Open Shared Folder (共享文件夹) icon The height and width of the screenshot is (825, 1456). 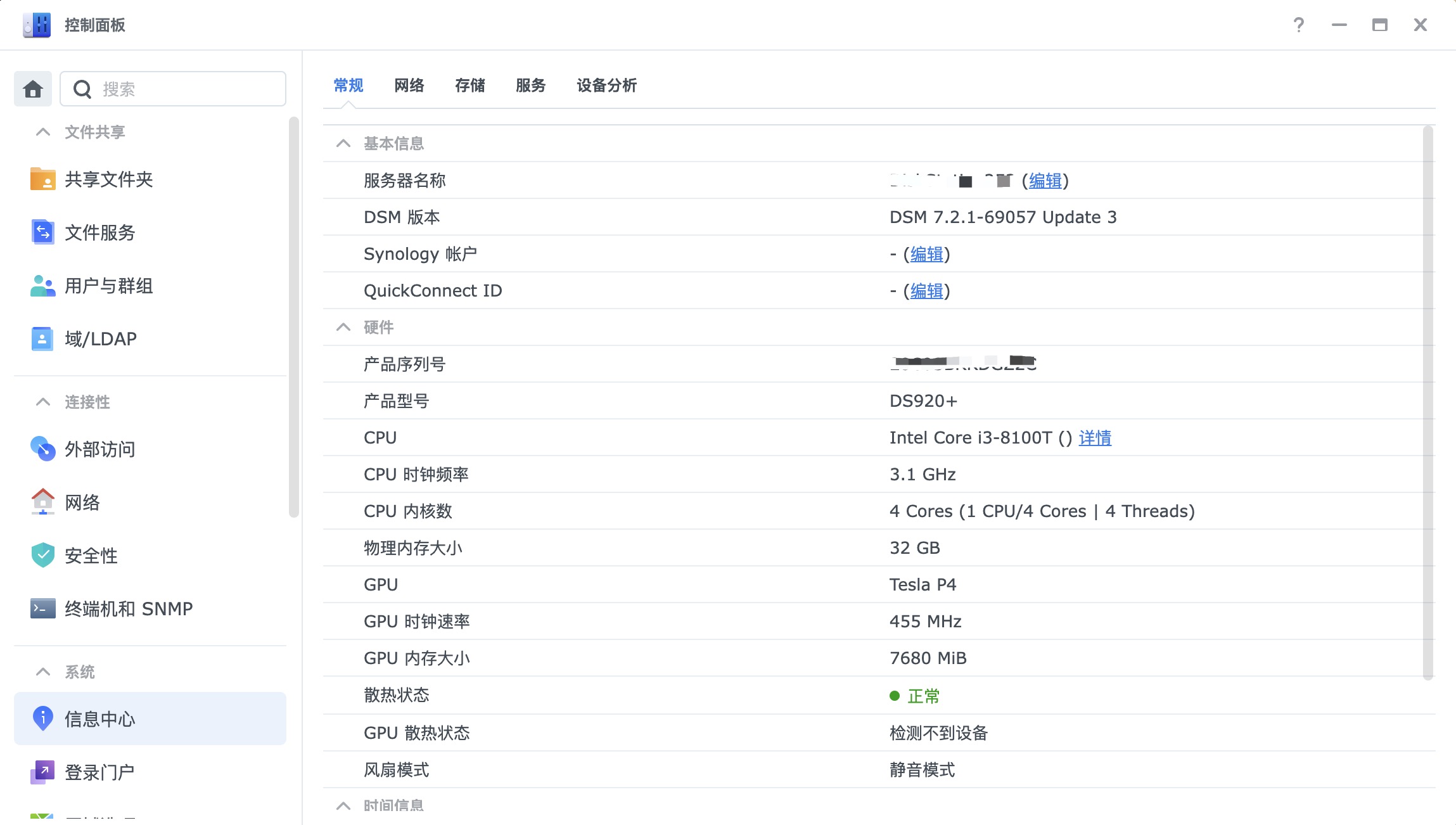tap(42, 179)
